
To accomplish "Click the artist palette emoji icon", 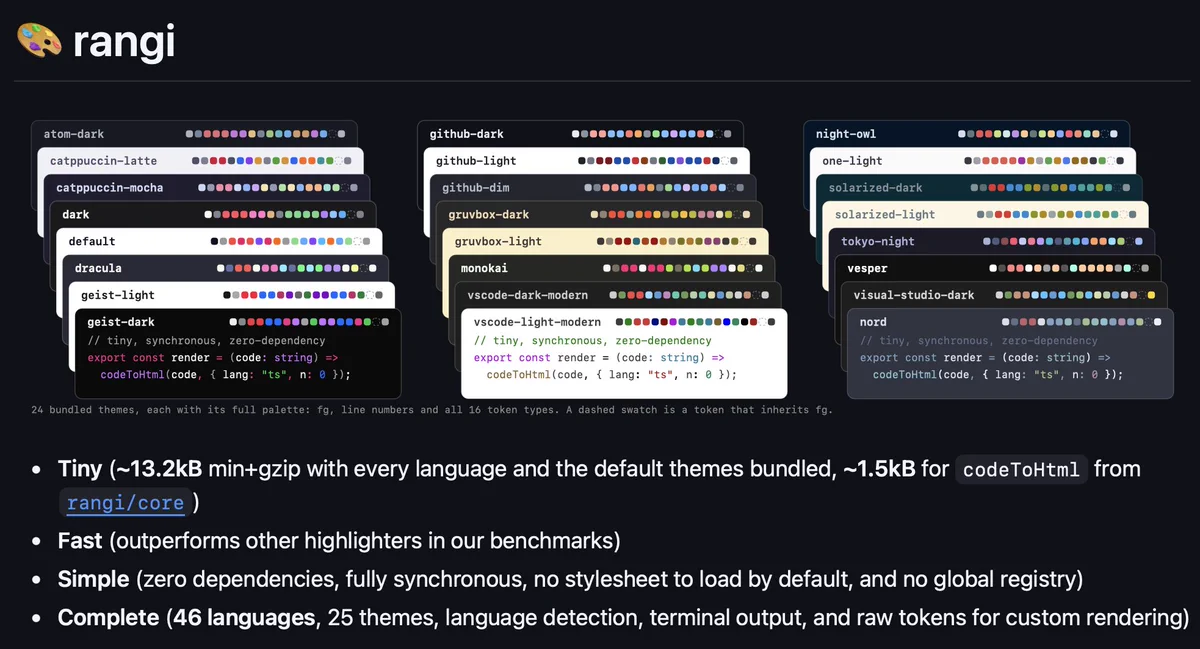I will point(40,40).
